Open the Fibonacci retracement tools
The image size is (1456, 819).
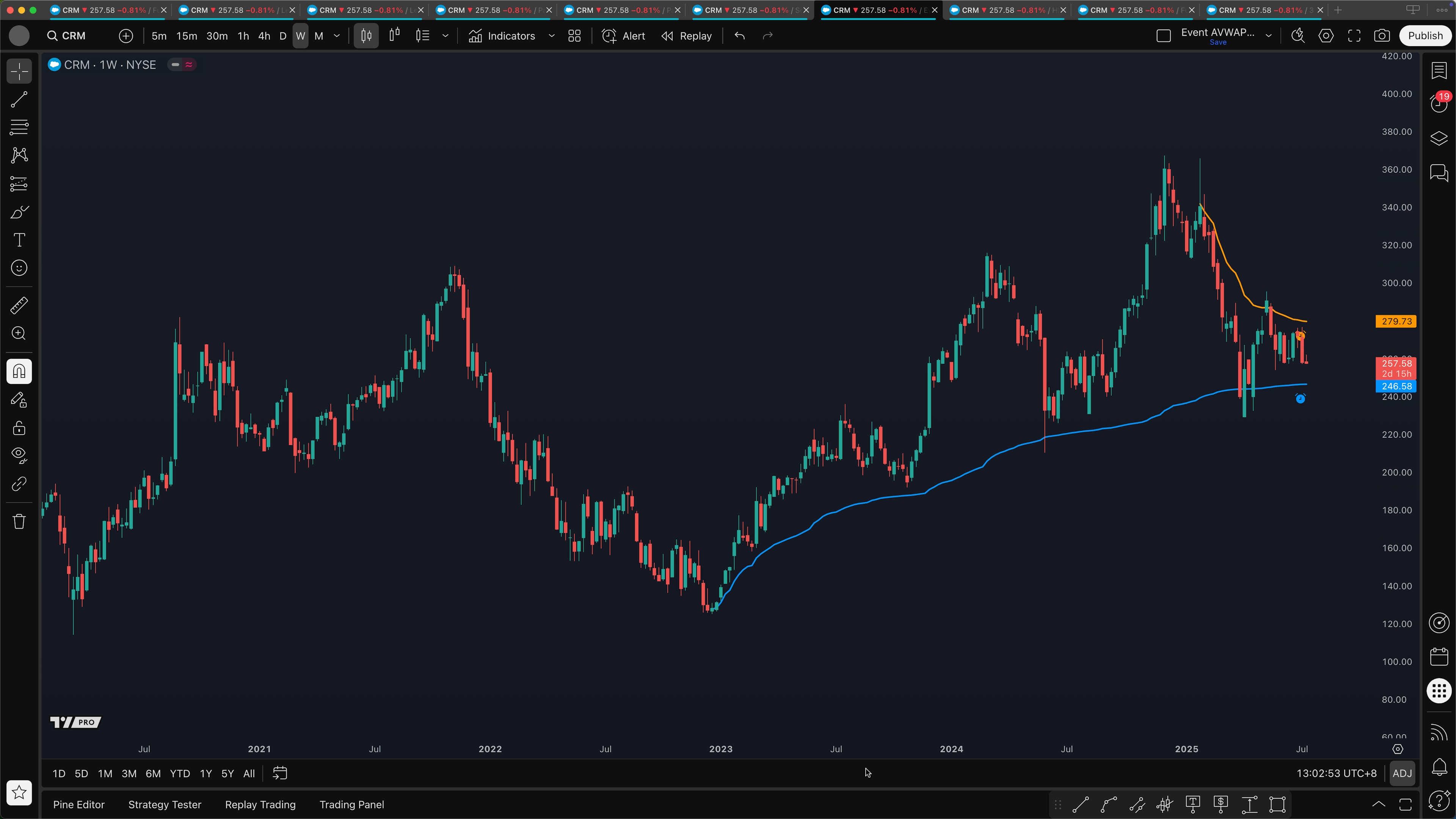point(19,128)
